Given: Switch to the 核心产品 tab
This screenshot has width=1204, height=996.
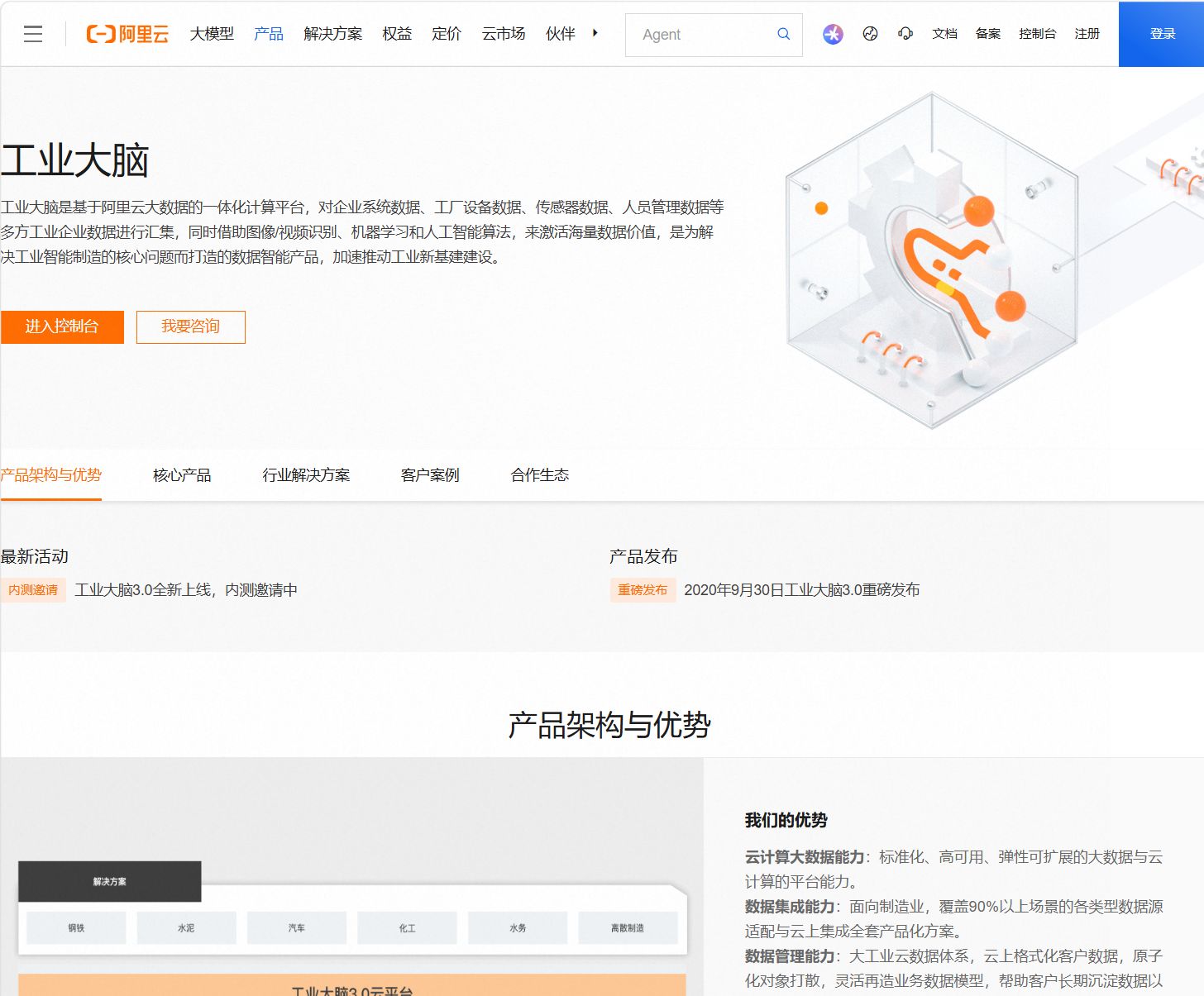Looking at the screenshot, I should [x=182, y=475].
